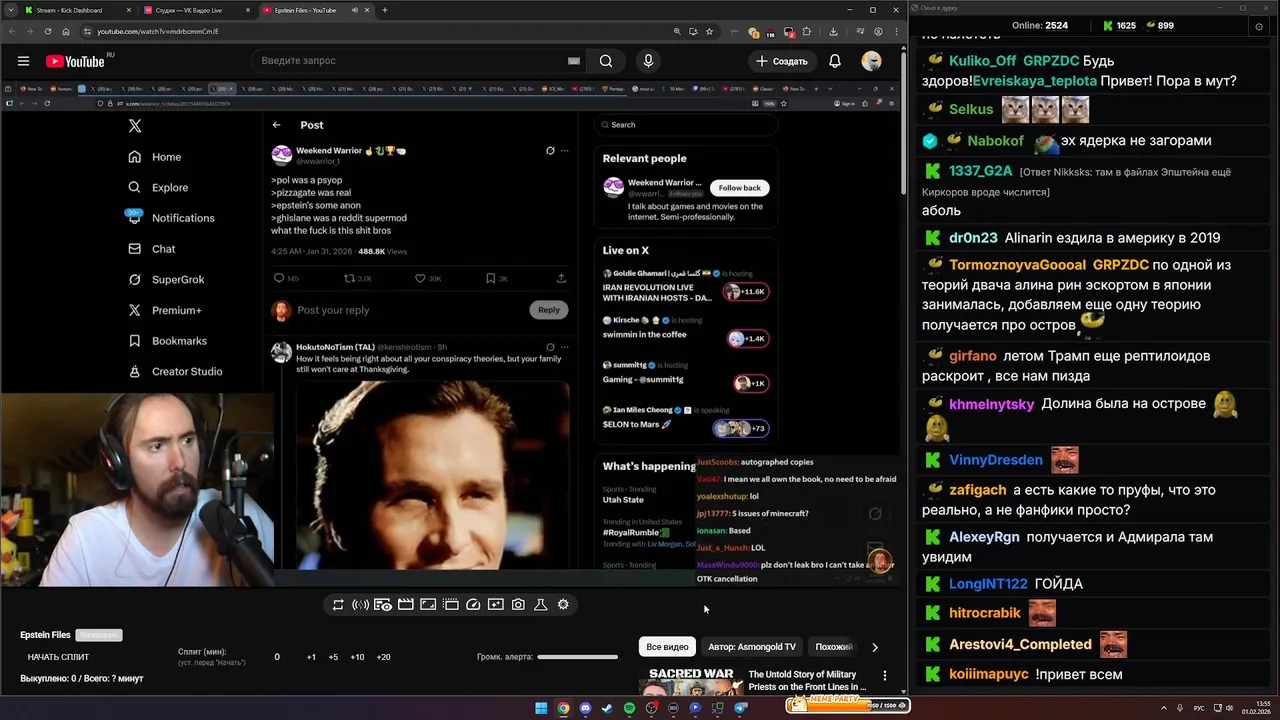Viewport: 1280px width, 720px height.
Task: Open YouTube account avatar menu
Action: tap(872, 61)
